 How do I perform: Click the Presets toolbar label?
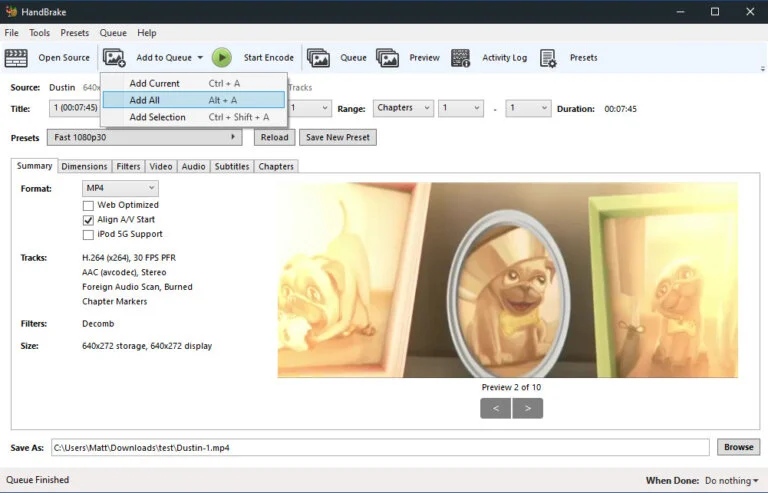pos(583,58)
